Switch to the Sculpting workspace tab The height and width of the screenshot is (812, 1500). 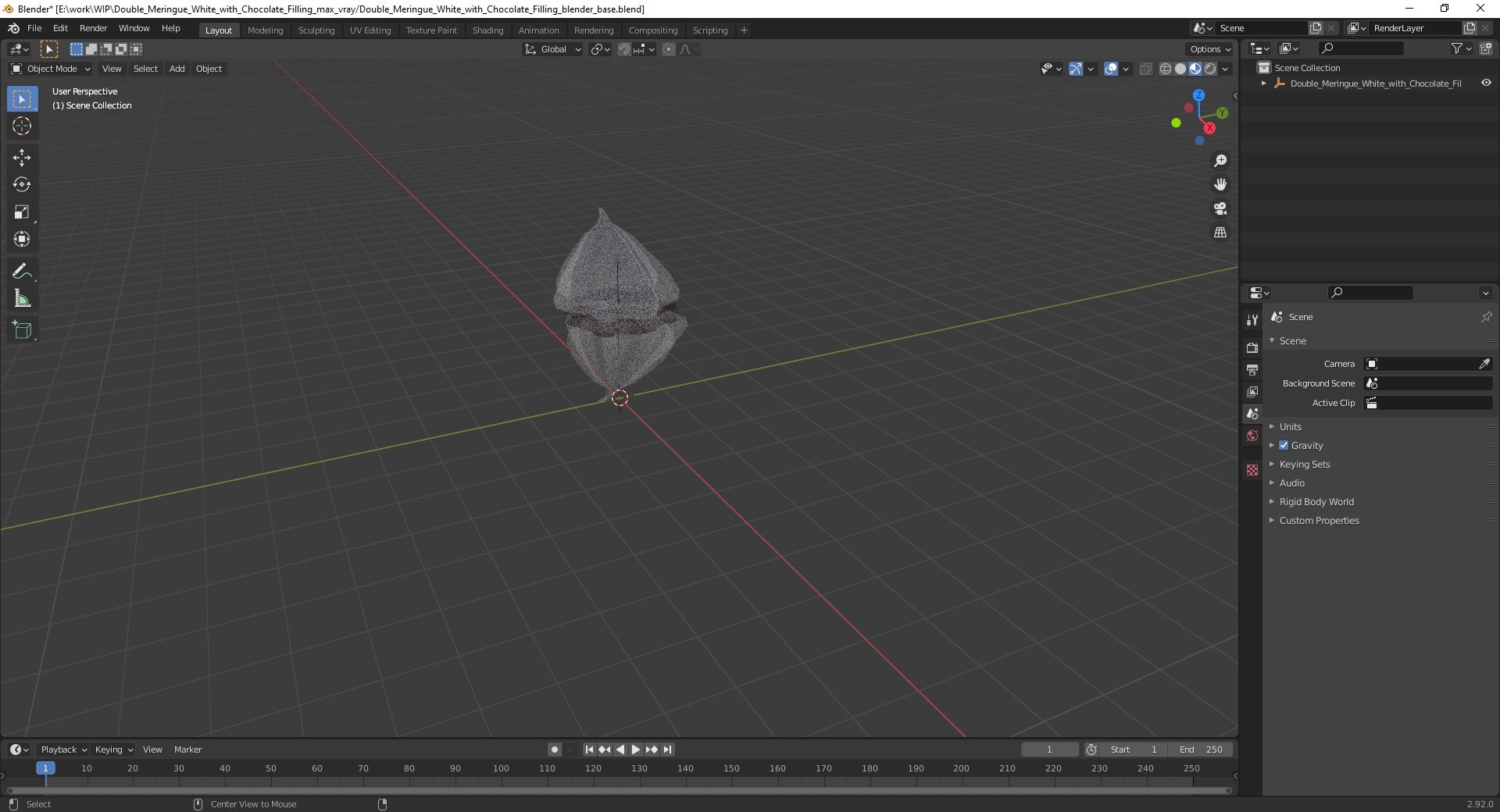[x=316, y=30]
